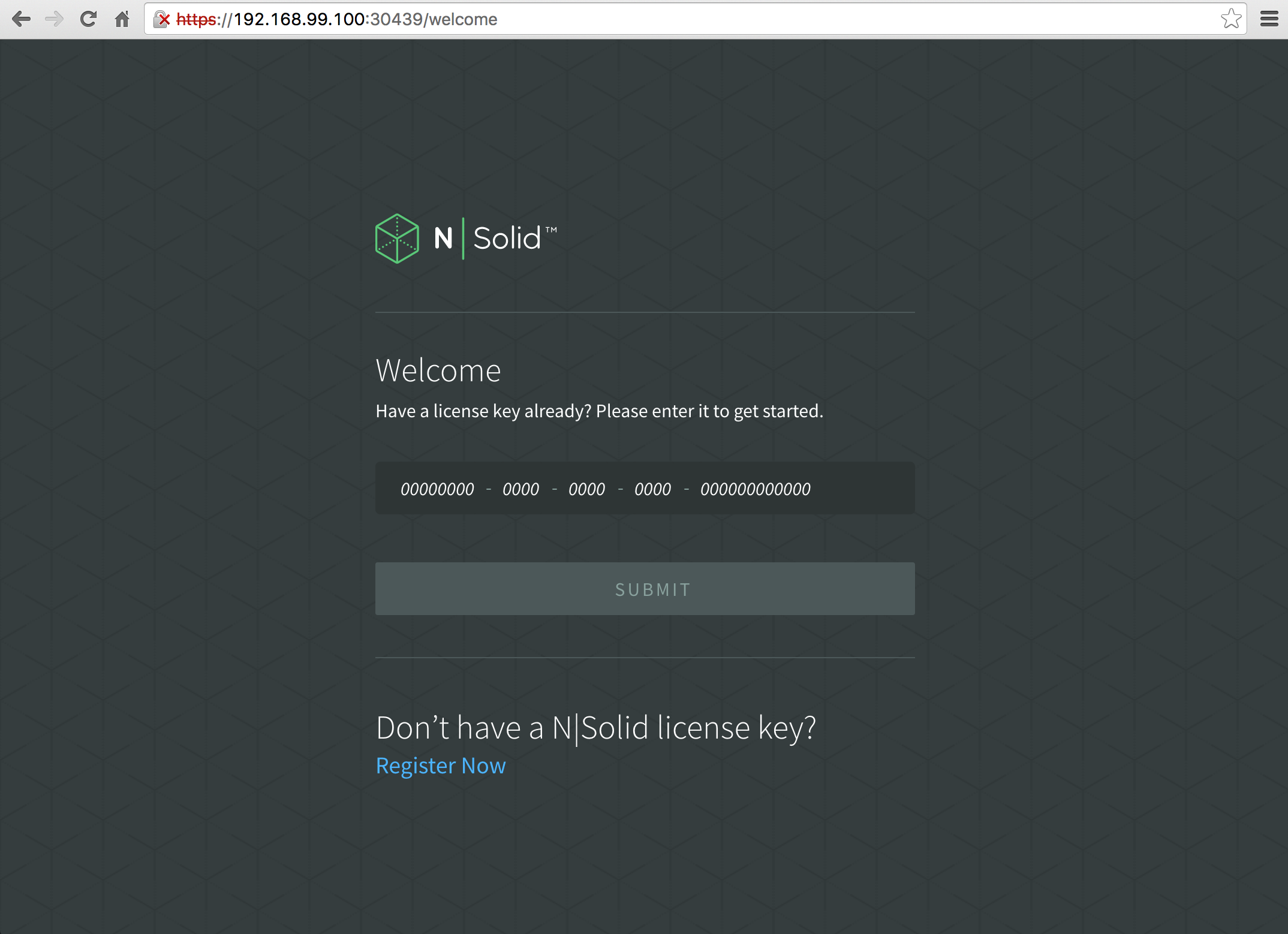
Task: Click the browser forward arrow
Action: pyautogui.click(x=55, y=19)
